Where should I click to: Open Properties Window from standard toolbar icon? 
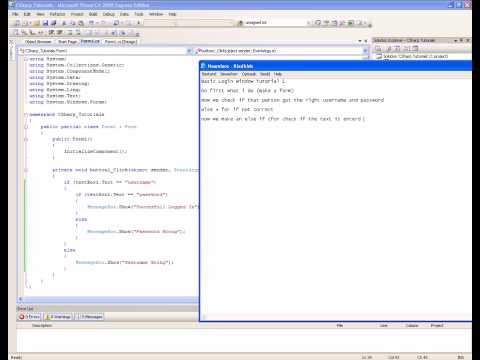coord(326,23)
